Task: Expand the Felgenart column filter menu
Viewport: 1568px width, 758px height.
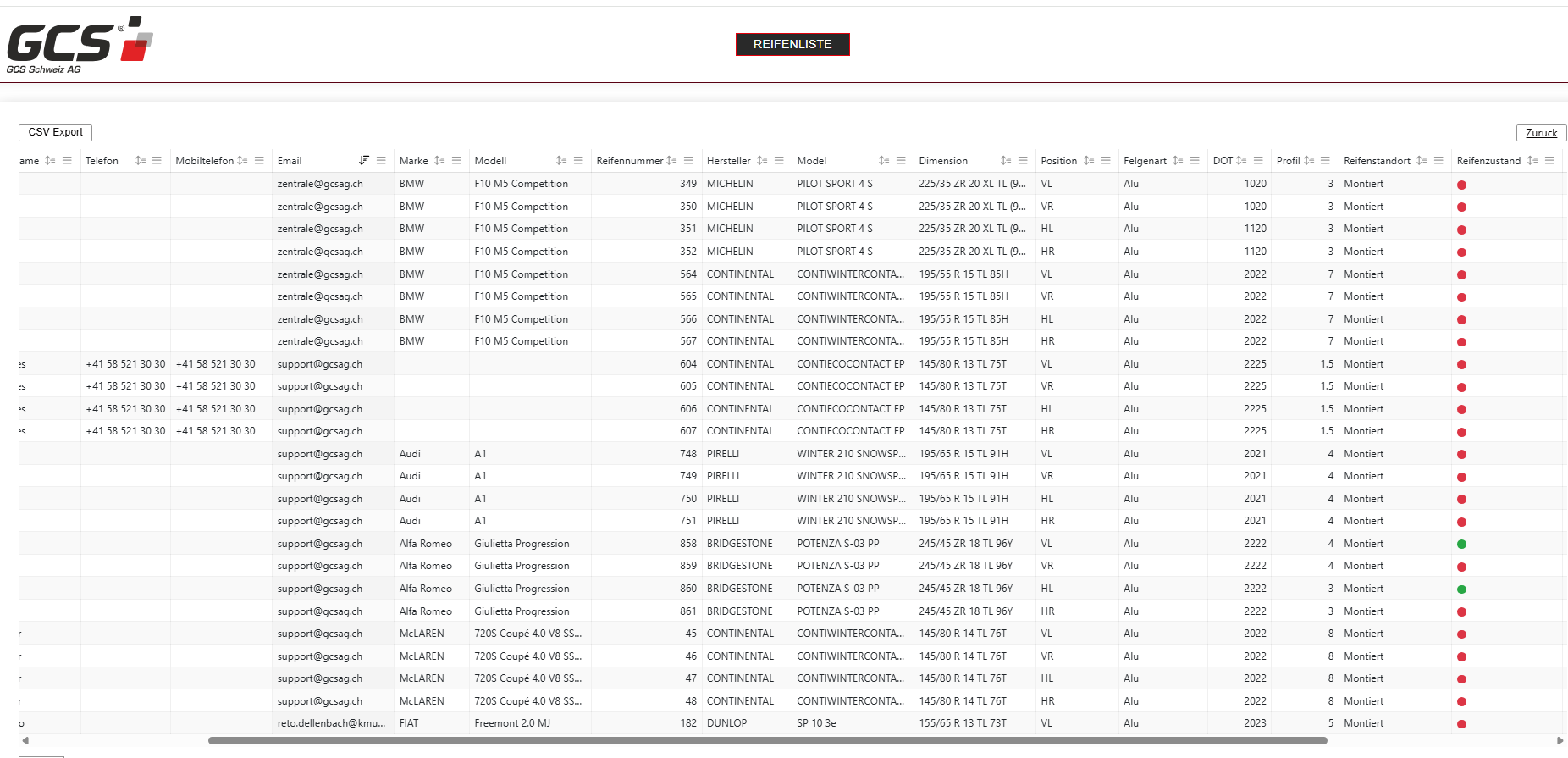Action: point(1195,161)
